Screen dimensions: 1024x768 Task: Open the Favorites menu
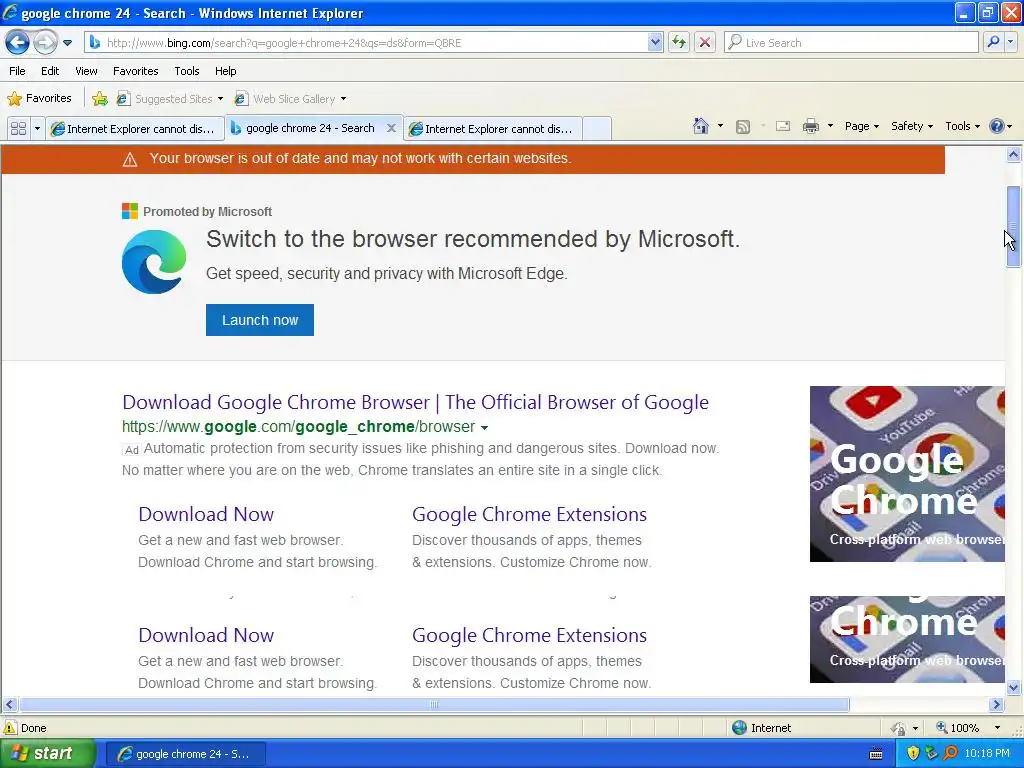click(135, 71)
